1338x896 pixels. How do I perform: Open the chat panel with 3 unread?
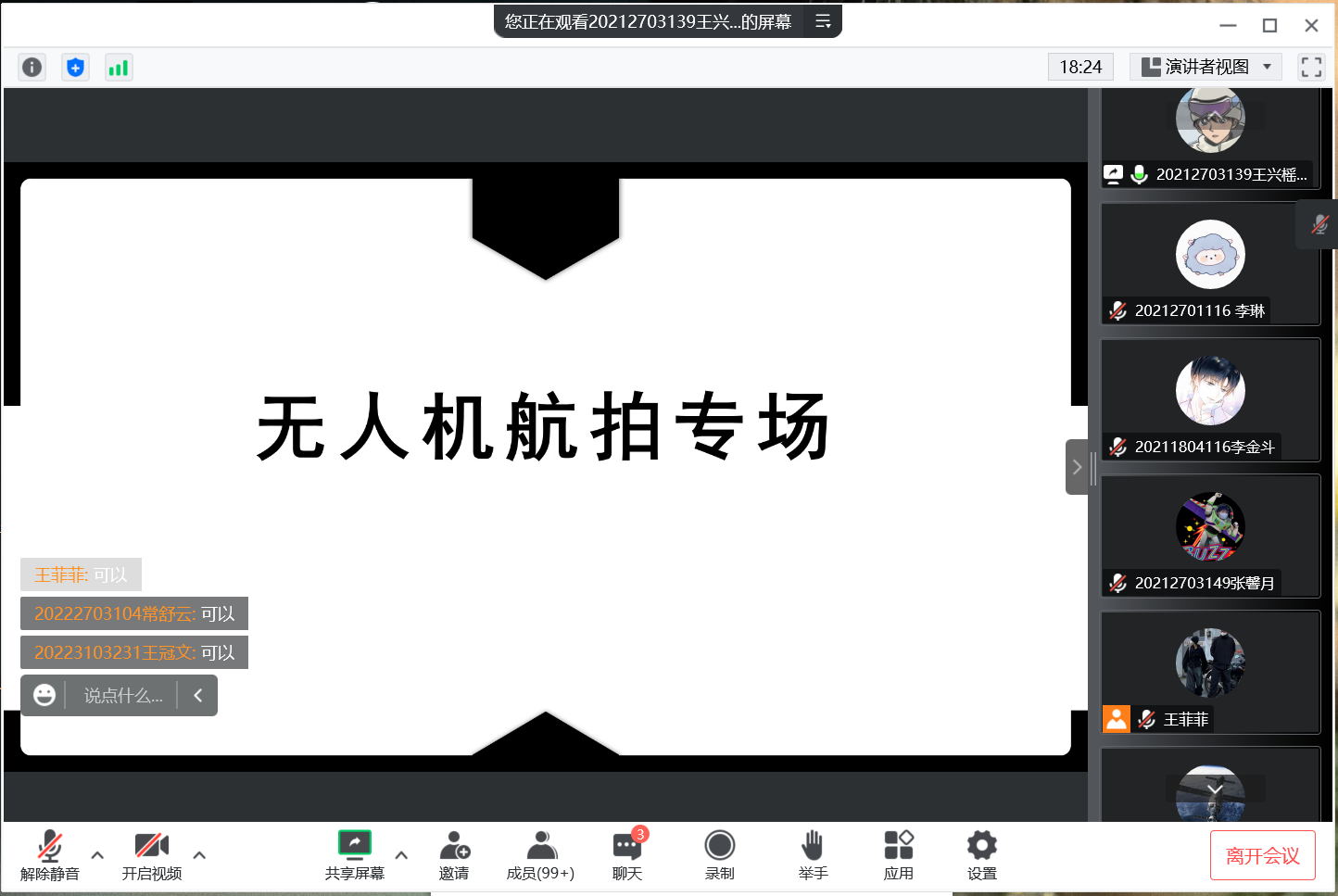(x=627, y=854)
